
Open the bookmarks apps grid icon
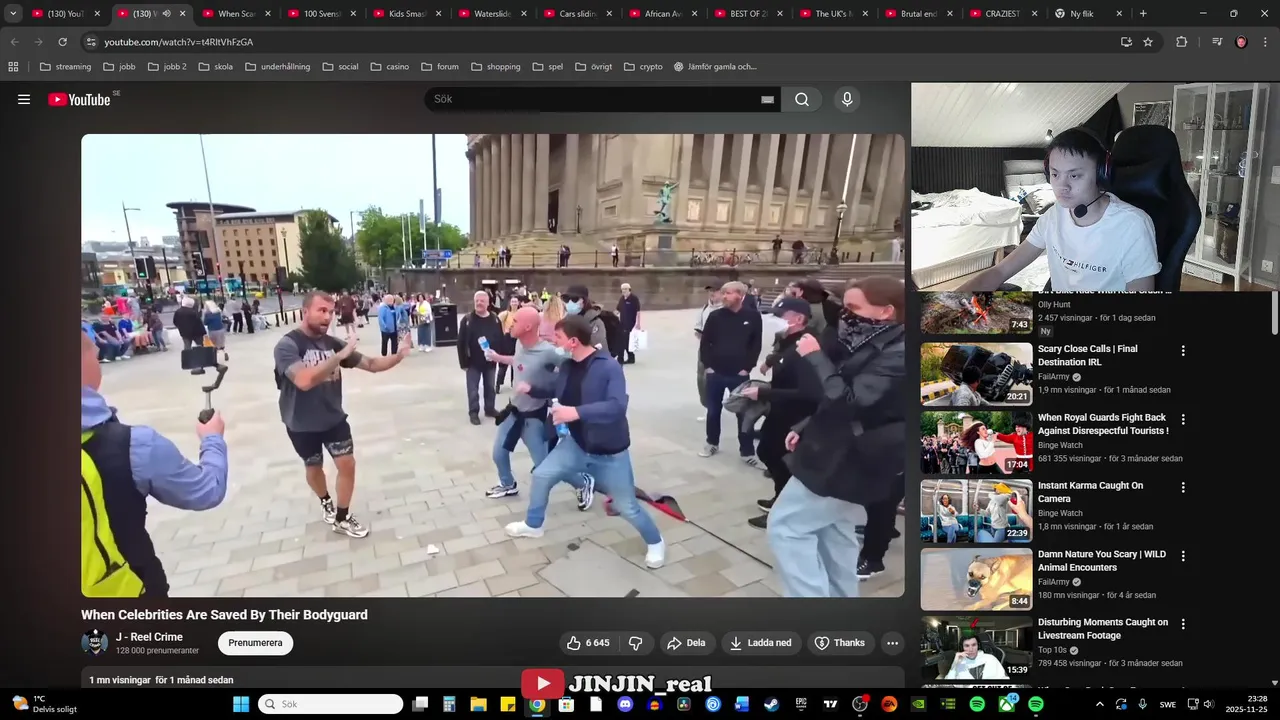click(13, 67)
